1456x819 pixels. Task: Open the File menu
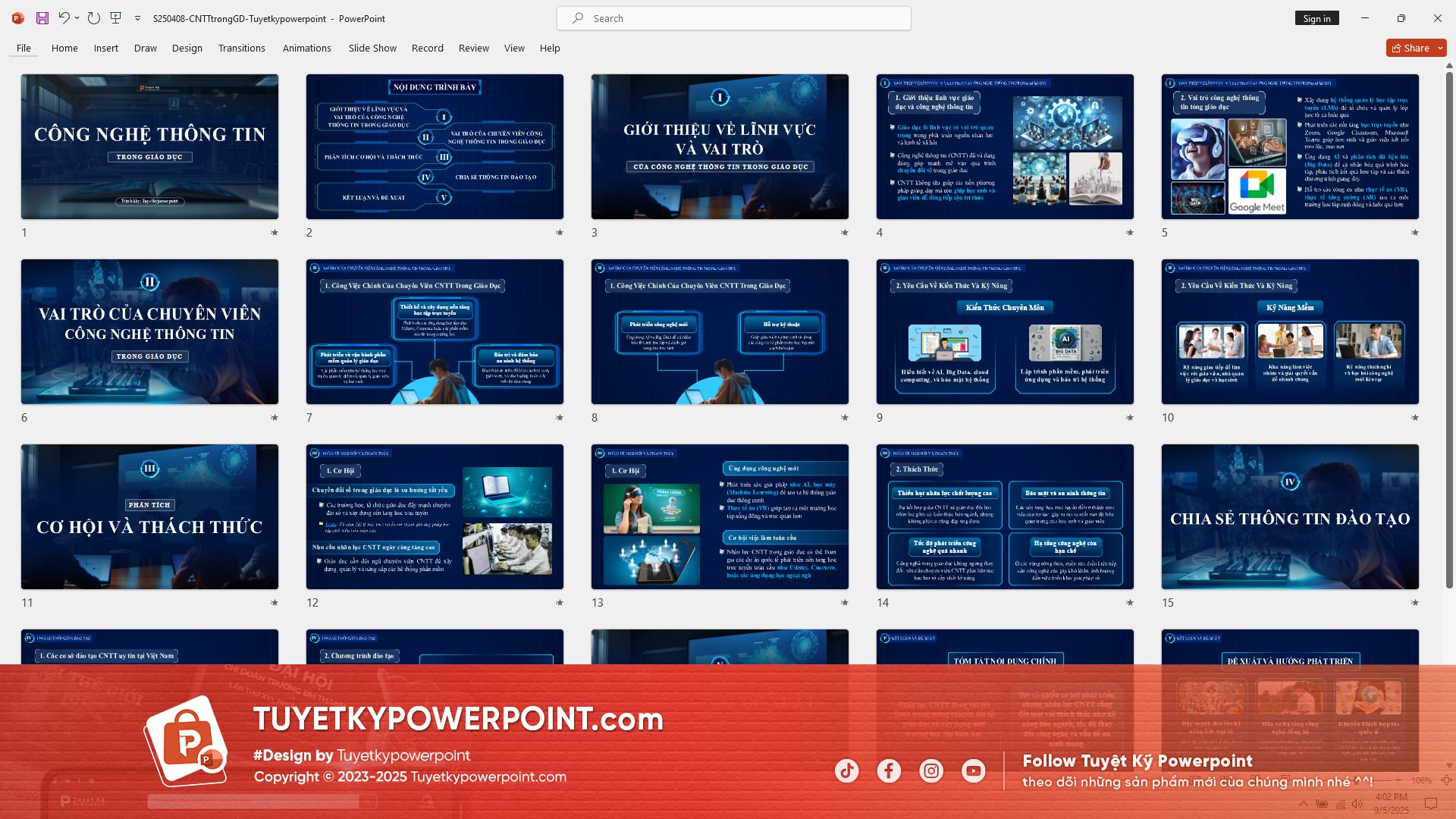click(x=24, y=48)
